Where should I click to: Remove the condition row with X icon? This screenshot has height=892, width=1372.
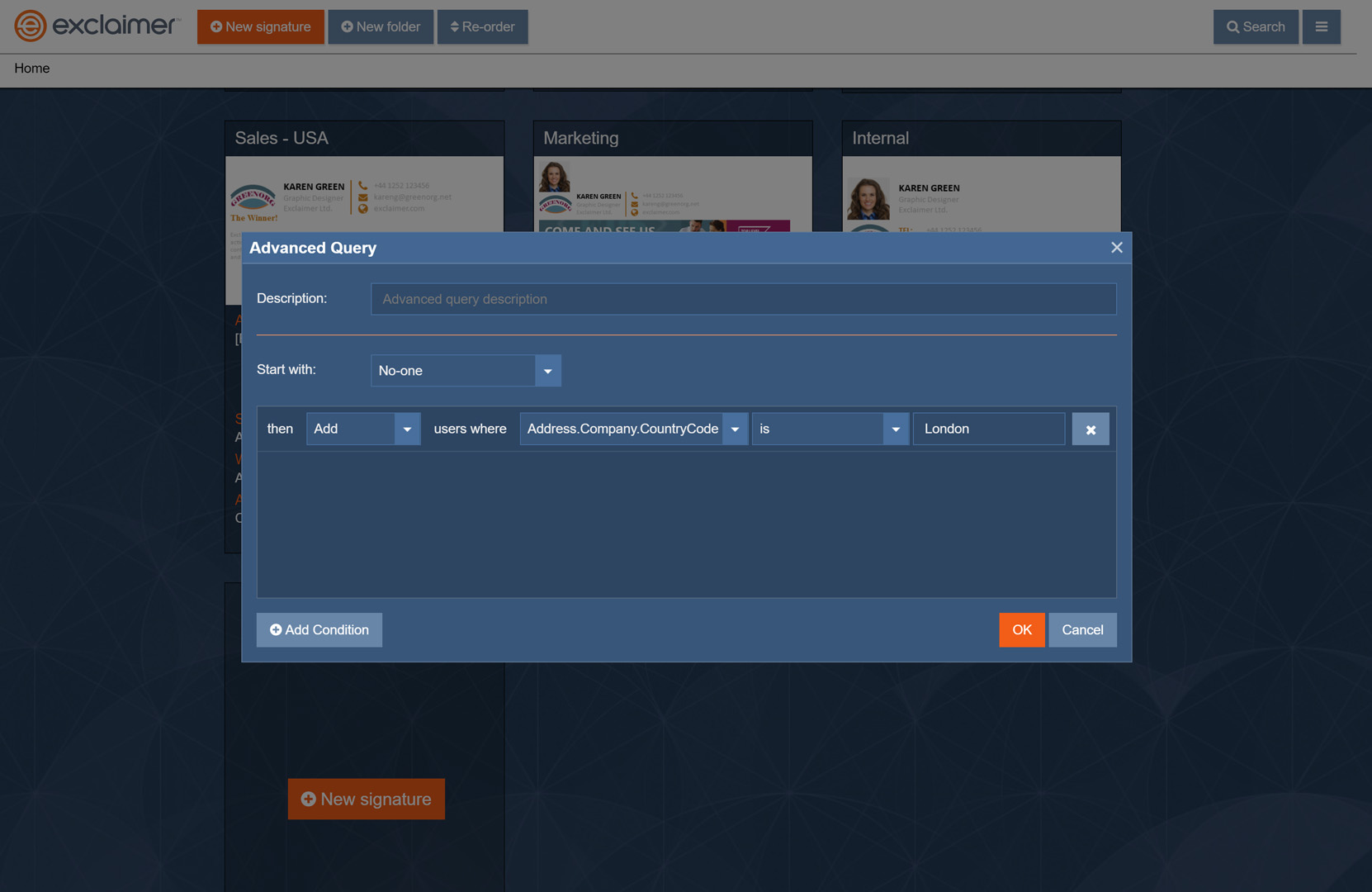(1091, 429)
